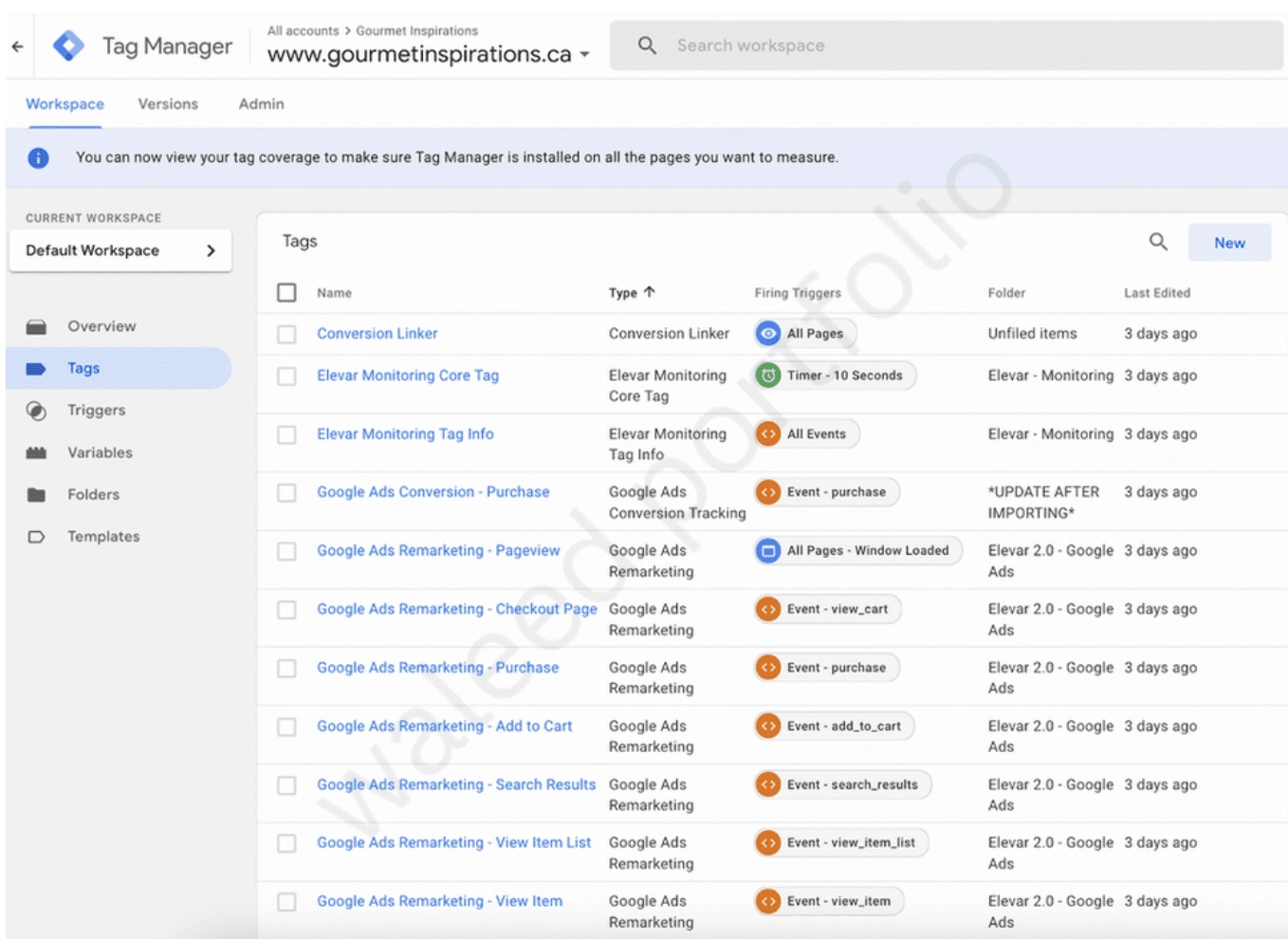Switch to the Versions tab
Image resolution: width=1288 pixels, height=939 pixels.
pyautogui.click(x=168, y=104)
